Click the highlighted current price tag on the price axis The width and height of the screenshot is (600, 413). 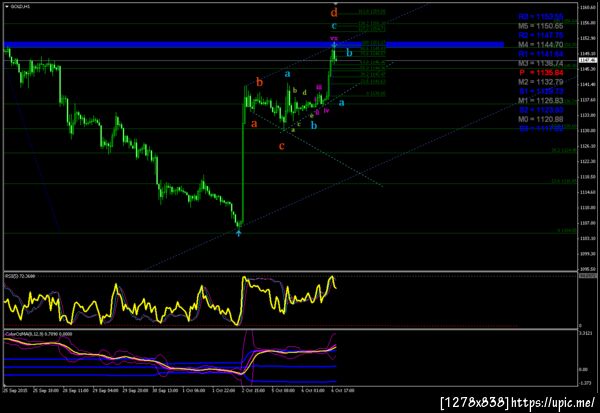point(587,60)
